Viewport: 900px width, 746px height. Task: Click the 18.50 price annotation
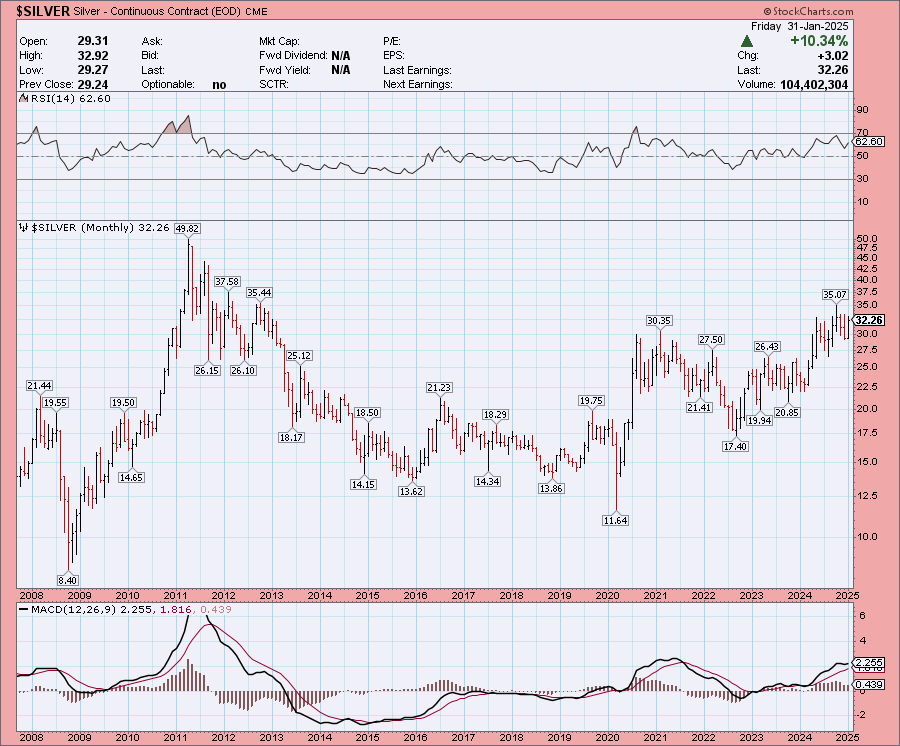367,413
